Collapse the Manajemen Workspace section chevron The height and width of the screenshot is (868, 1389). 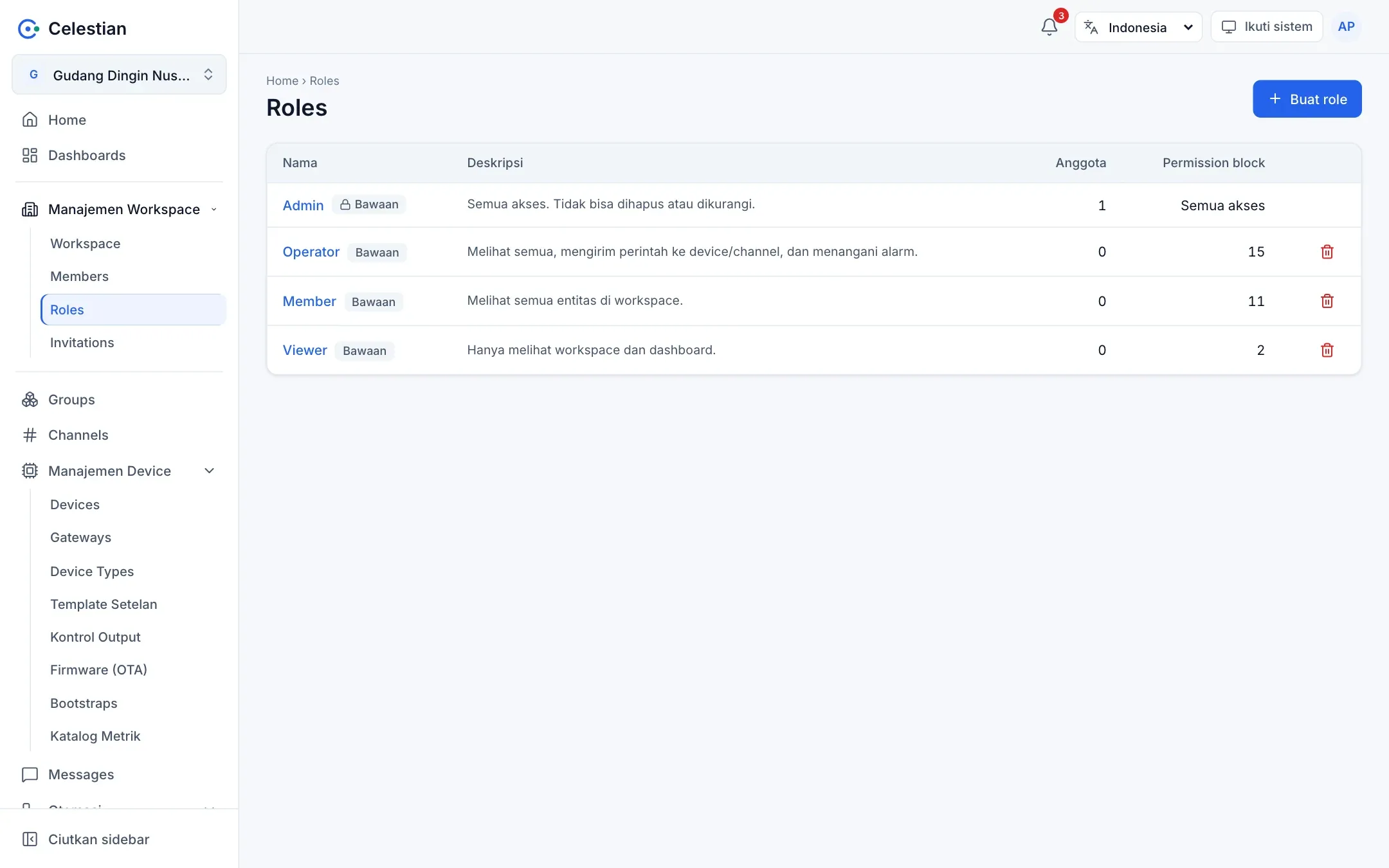214,209
